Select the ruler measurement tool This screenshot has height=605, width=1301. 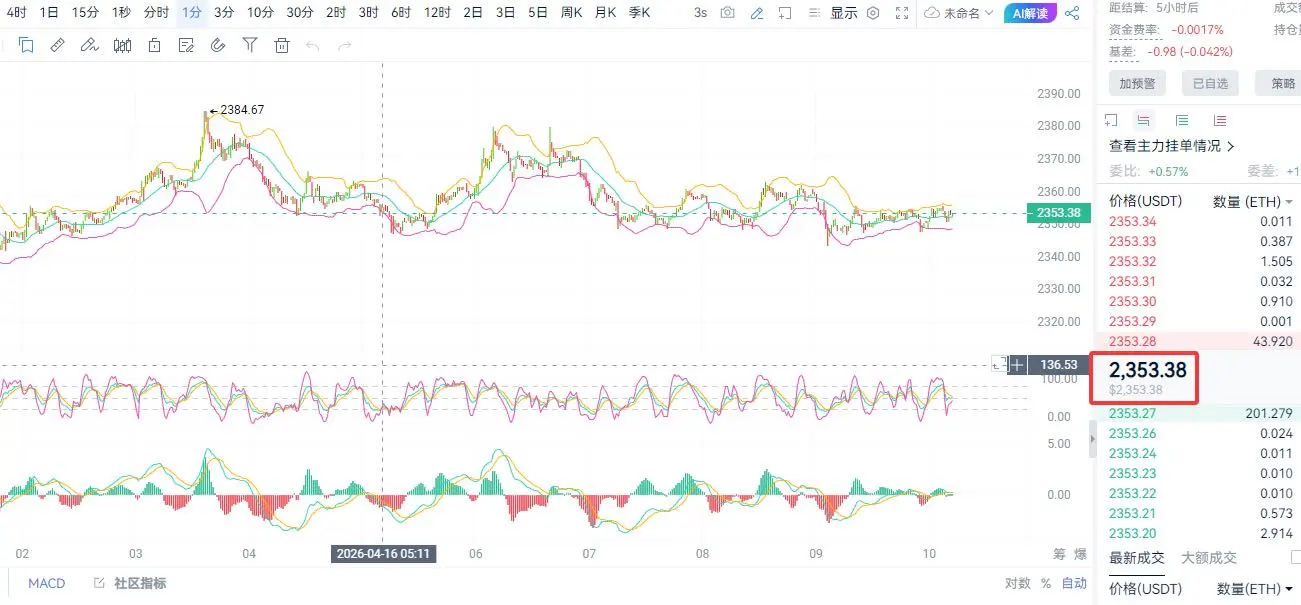(57, 45)
